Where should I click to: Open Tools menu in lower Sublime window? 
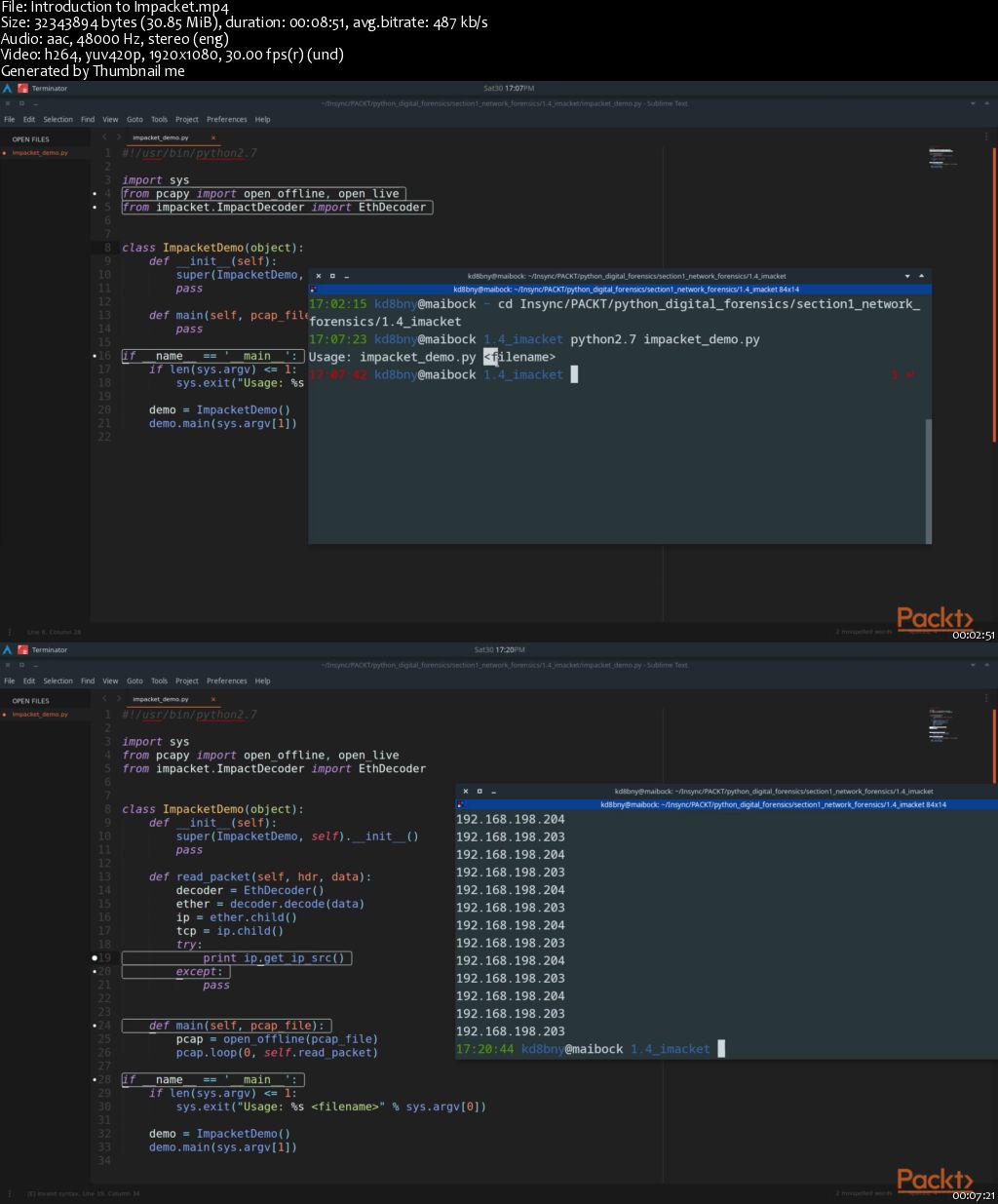159,681
